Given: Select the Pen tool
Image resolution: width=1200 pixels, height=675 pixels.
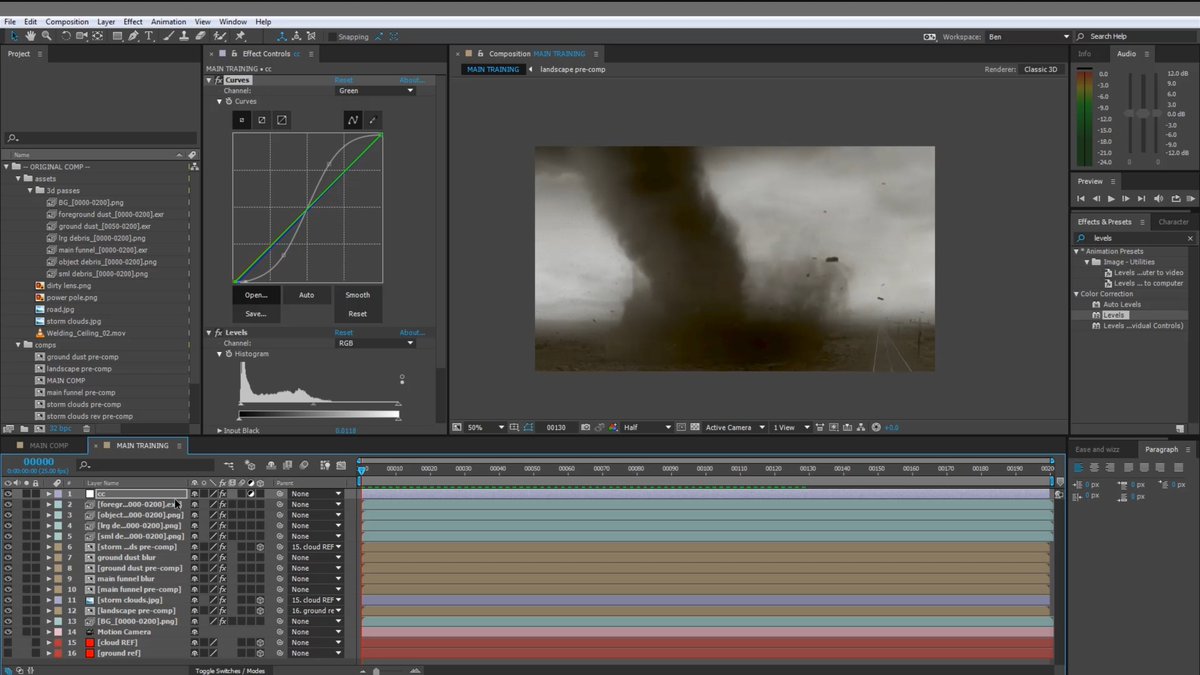Looking at the screenshot, I should 133,36.
